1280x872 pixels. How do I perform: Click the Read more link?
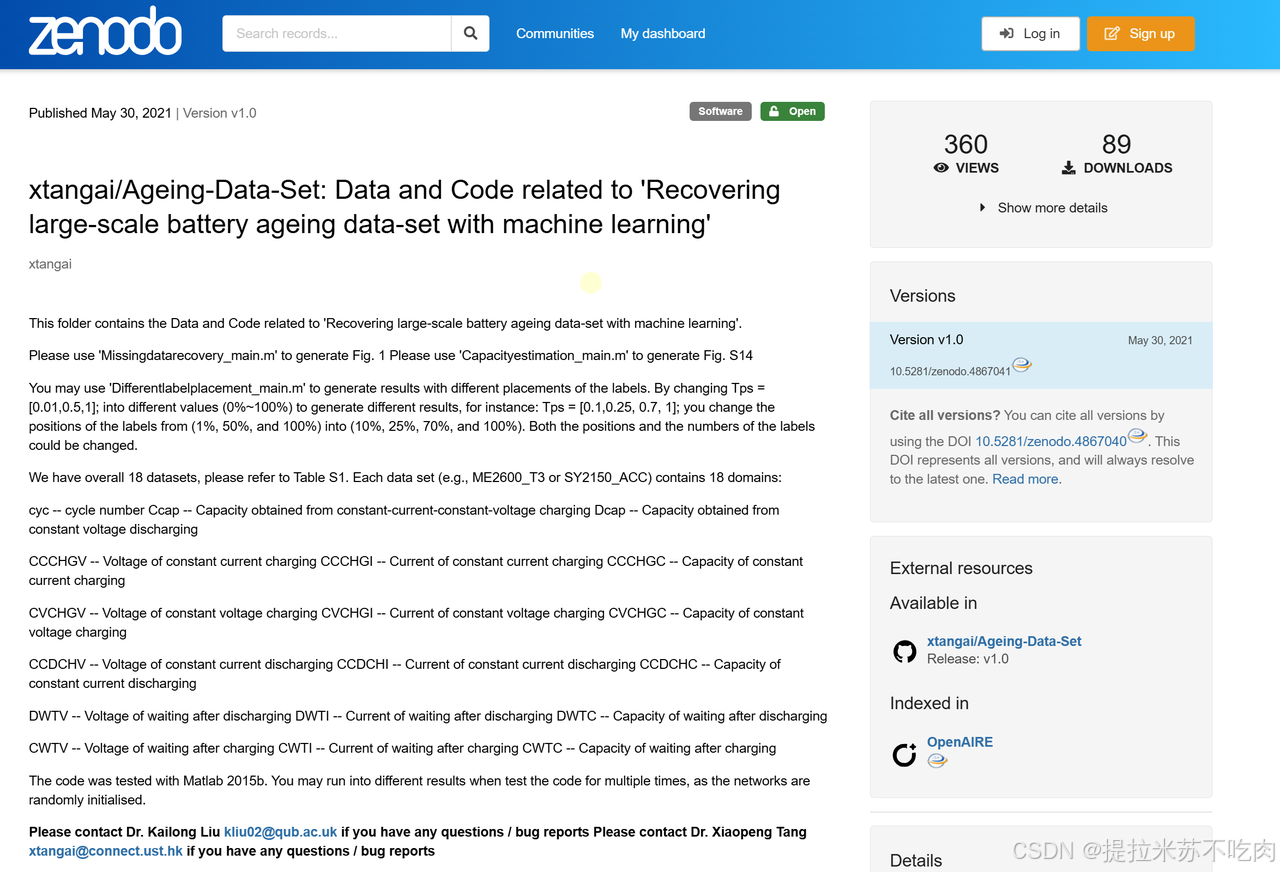coord(1025,479)
